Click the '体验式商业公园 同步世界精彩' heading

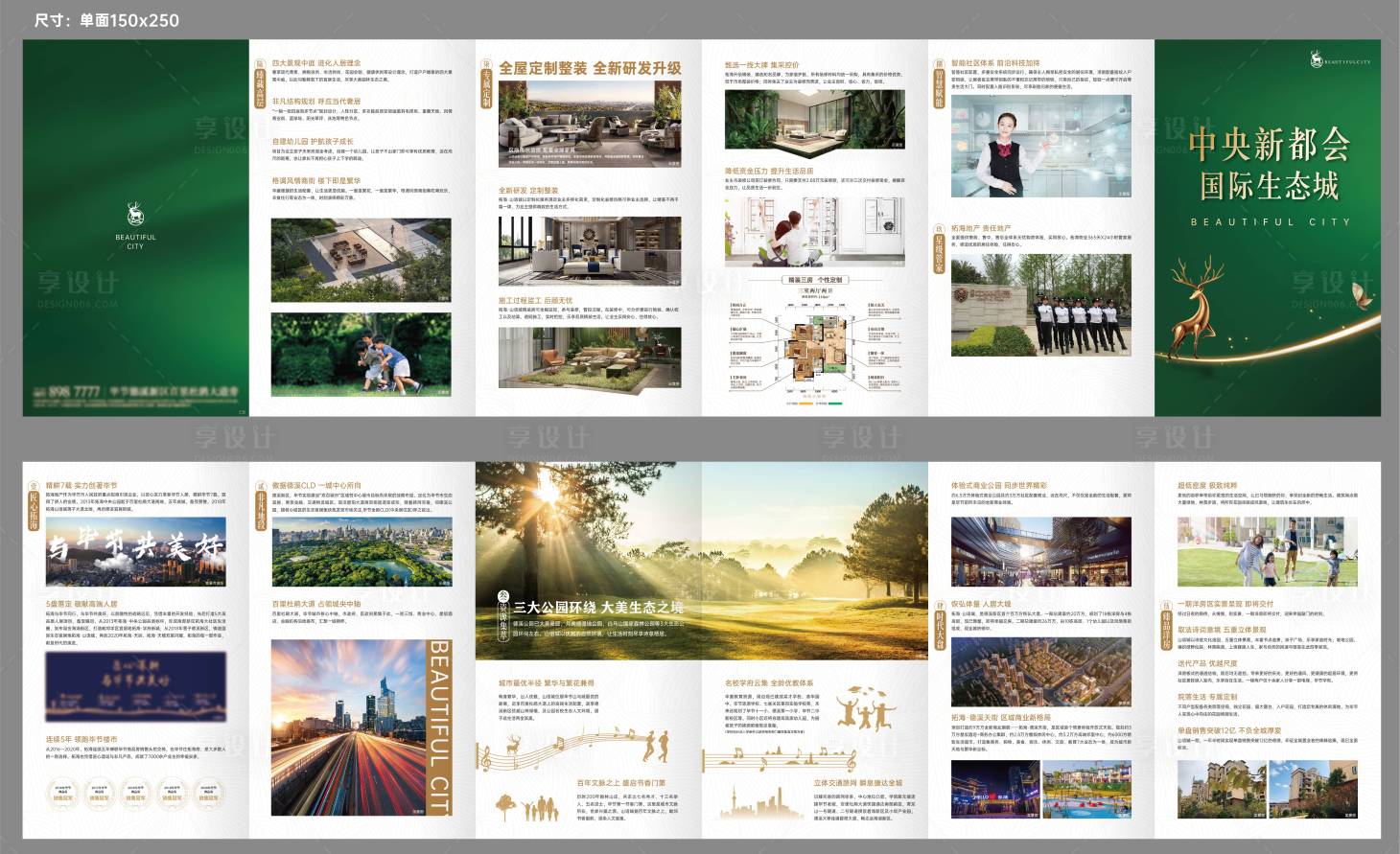pos(999,486)
